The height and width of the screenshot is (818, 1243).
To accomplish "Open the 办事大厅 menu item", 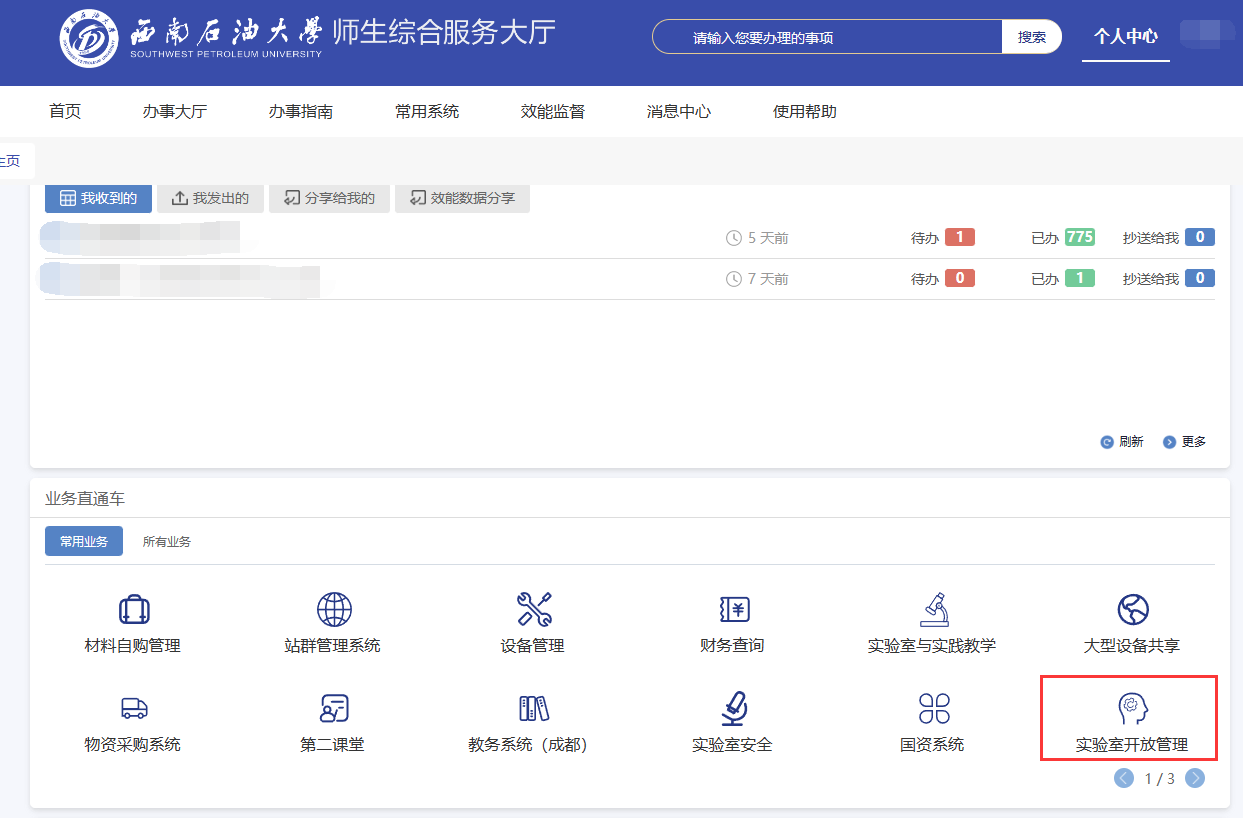I will [x=174, y=112].
